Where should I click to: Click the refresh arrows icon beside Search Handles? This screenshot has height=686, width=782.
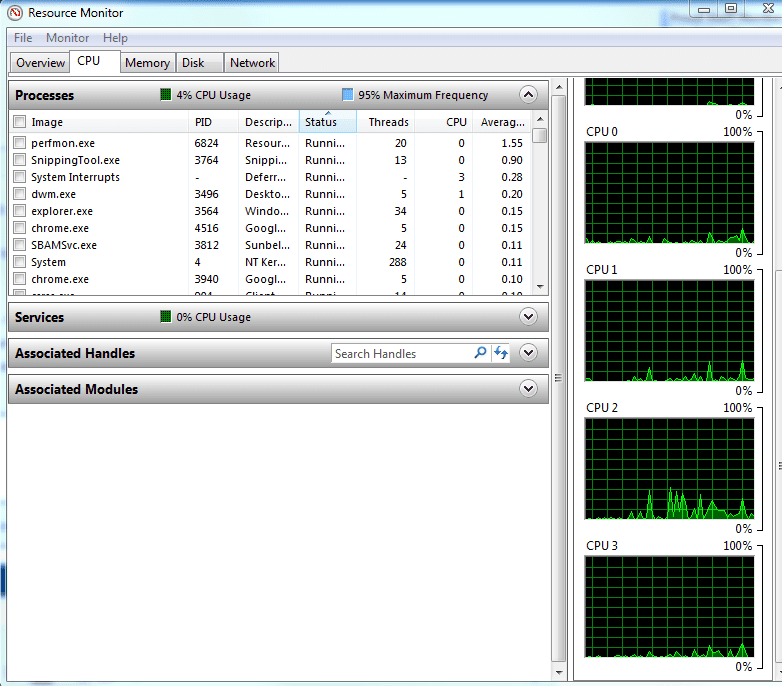[501, 353]
